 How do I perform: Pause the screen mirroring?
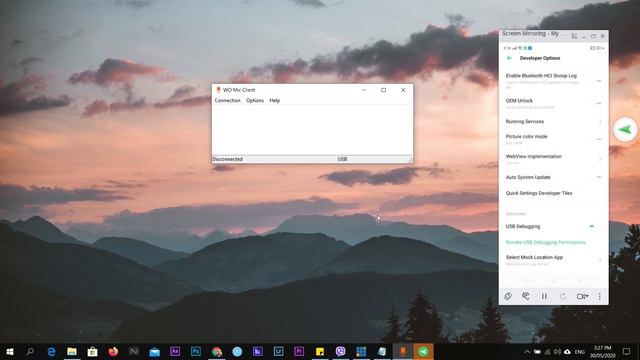click(544, 296)
